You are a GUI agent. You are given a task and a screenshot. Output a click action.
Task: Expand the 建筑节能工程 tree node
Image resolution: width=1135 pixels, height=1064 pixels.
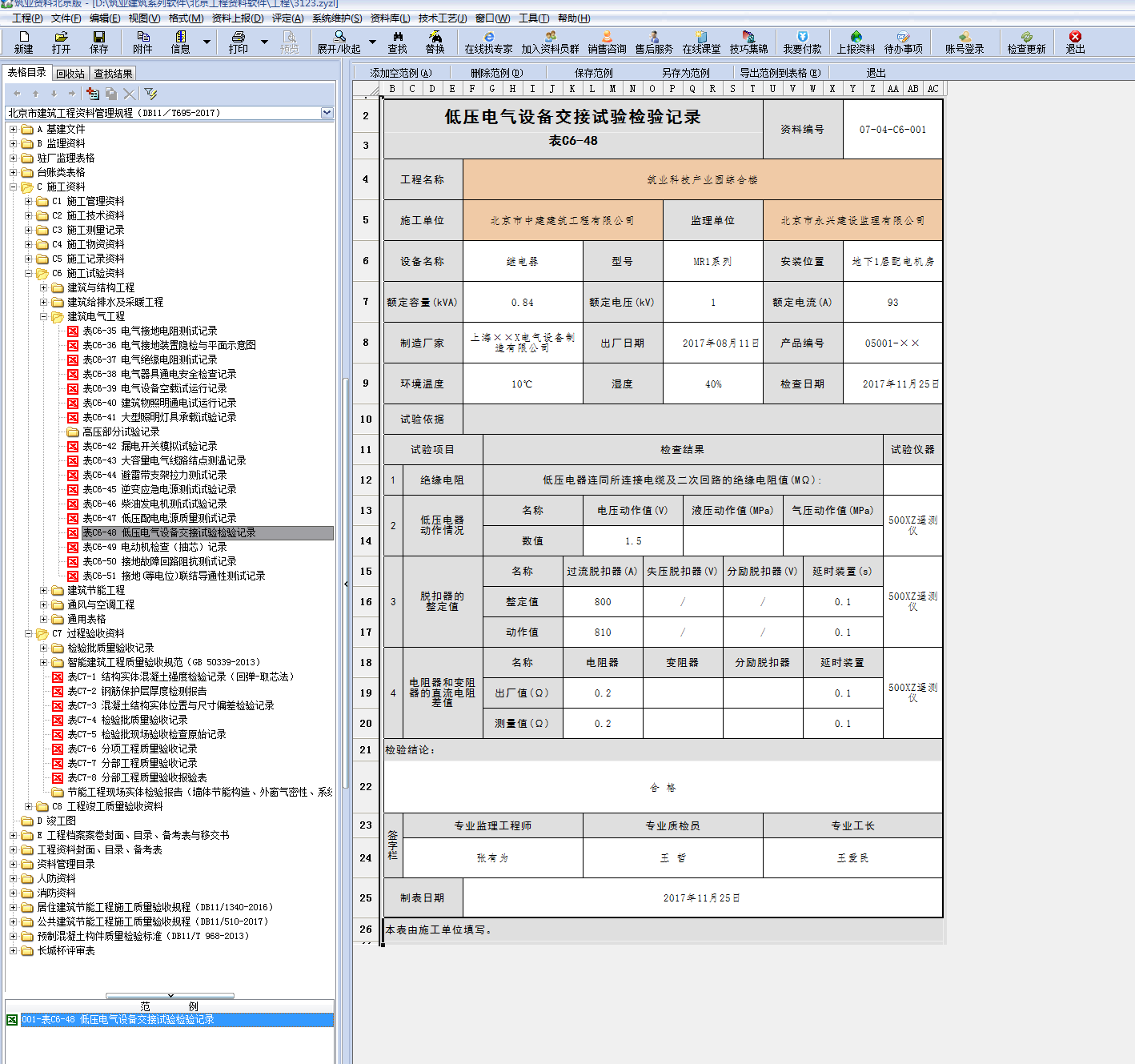43,590
